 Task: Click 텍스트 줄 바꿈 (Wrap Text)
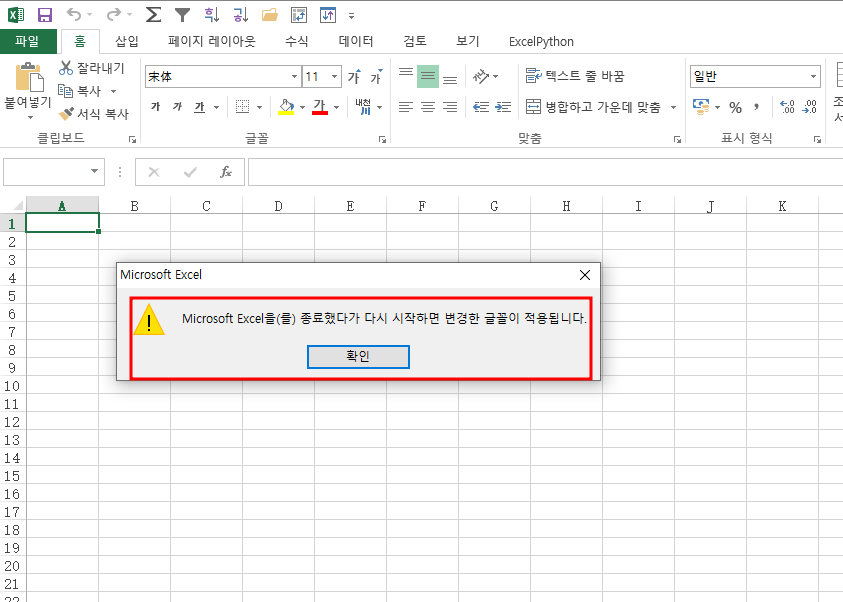coord(575,76)
